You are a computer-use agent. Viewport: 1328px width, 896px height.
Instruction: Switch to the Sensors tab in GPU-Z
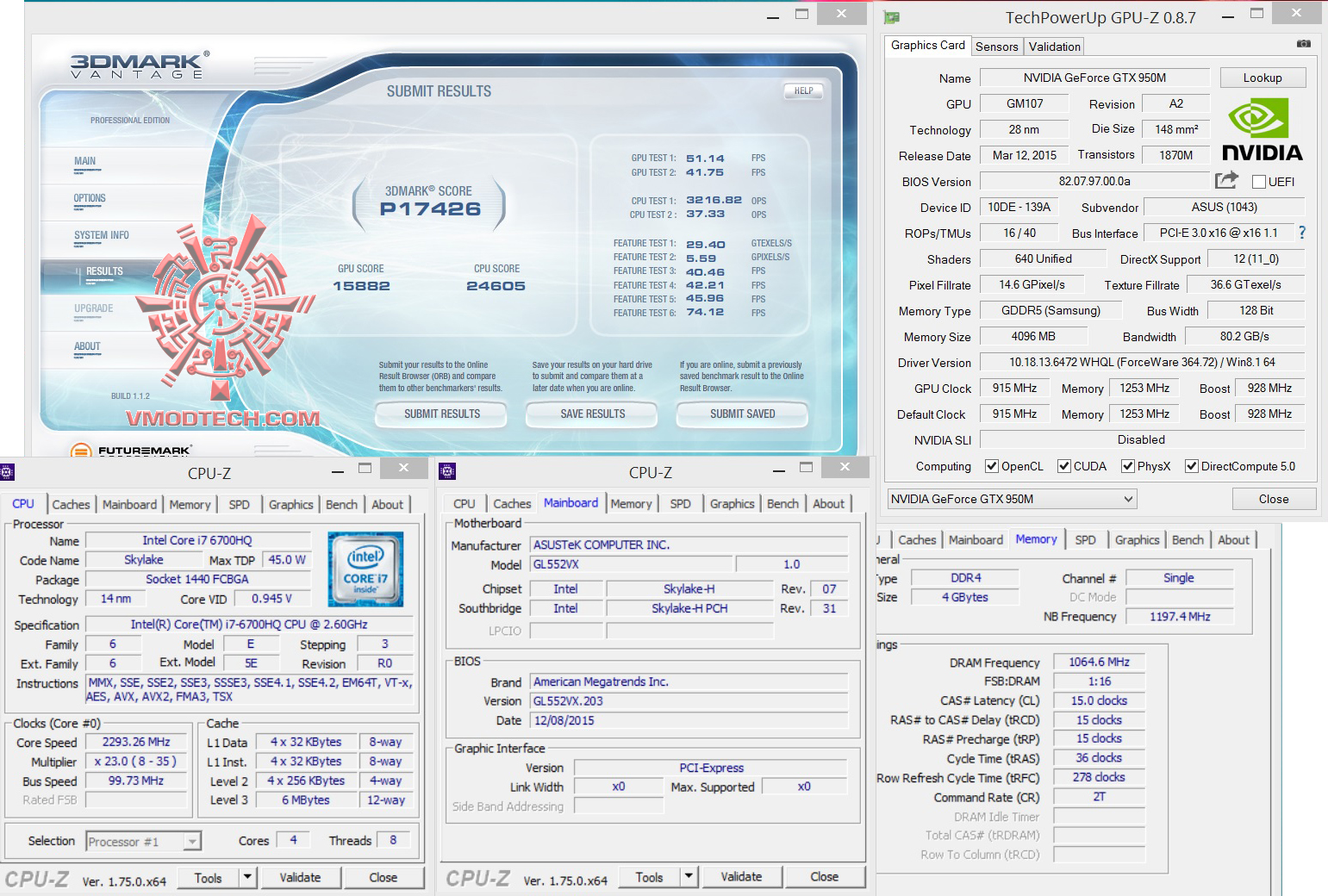pyautogui.click(x=996, y=47)
